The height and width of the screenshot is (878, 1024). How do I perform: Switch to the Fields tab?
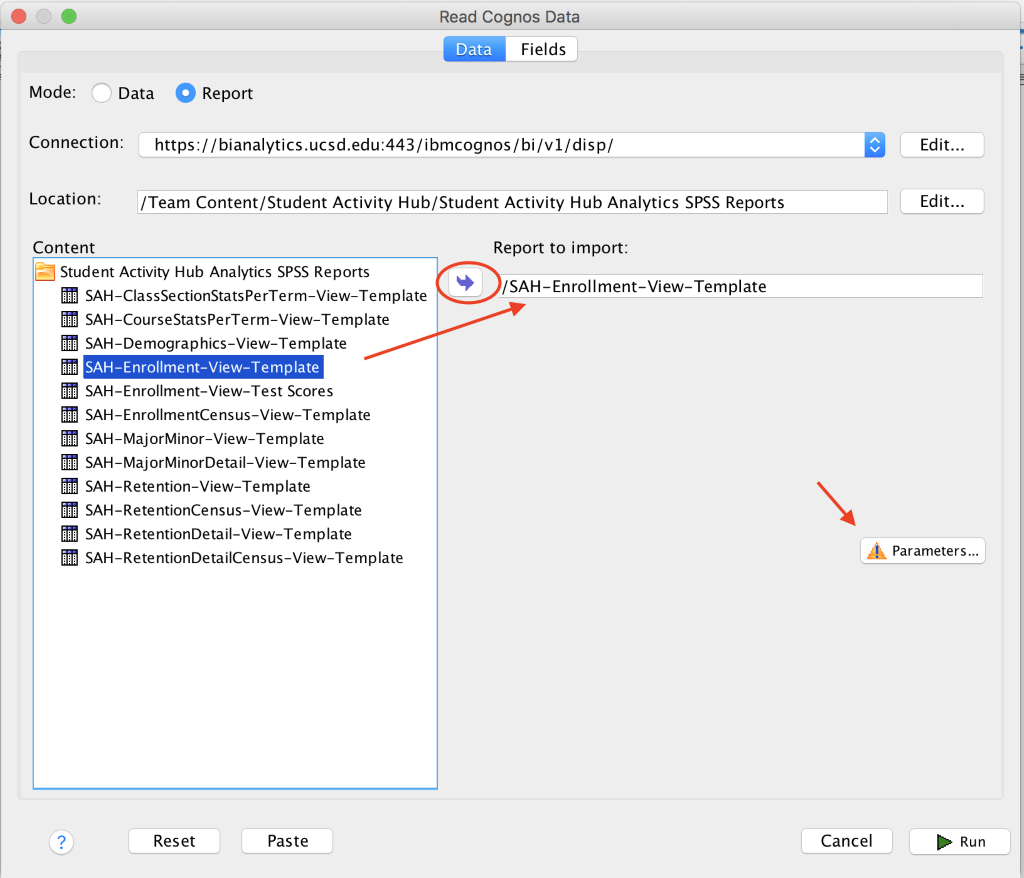click(x=543, y=49)
